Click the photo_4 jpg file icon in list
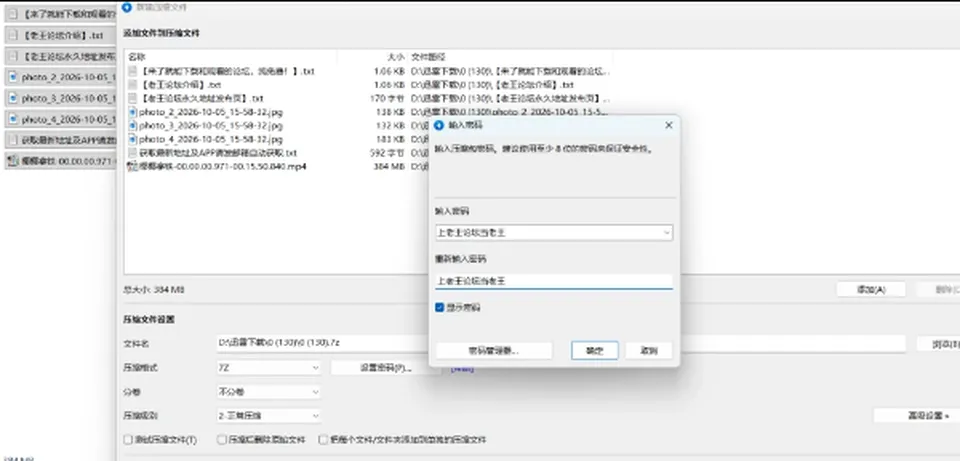This screenshot has height=461, width=960. tap(133, 139)
